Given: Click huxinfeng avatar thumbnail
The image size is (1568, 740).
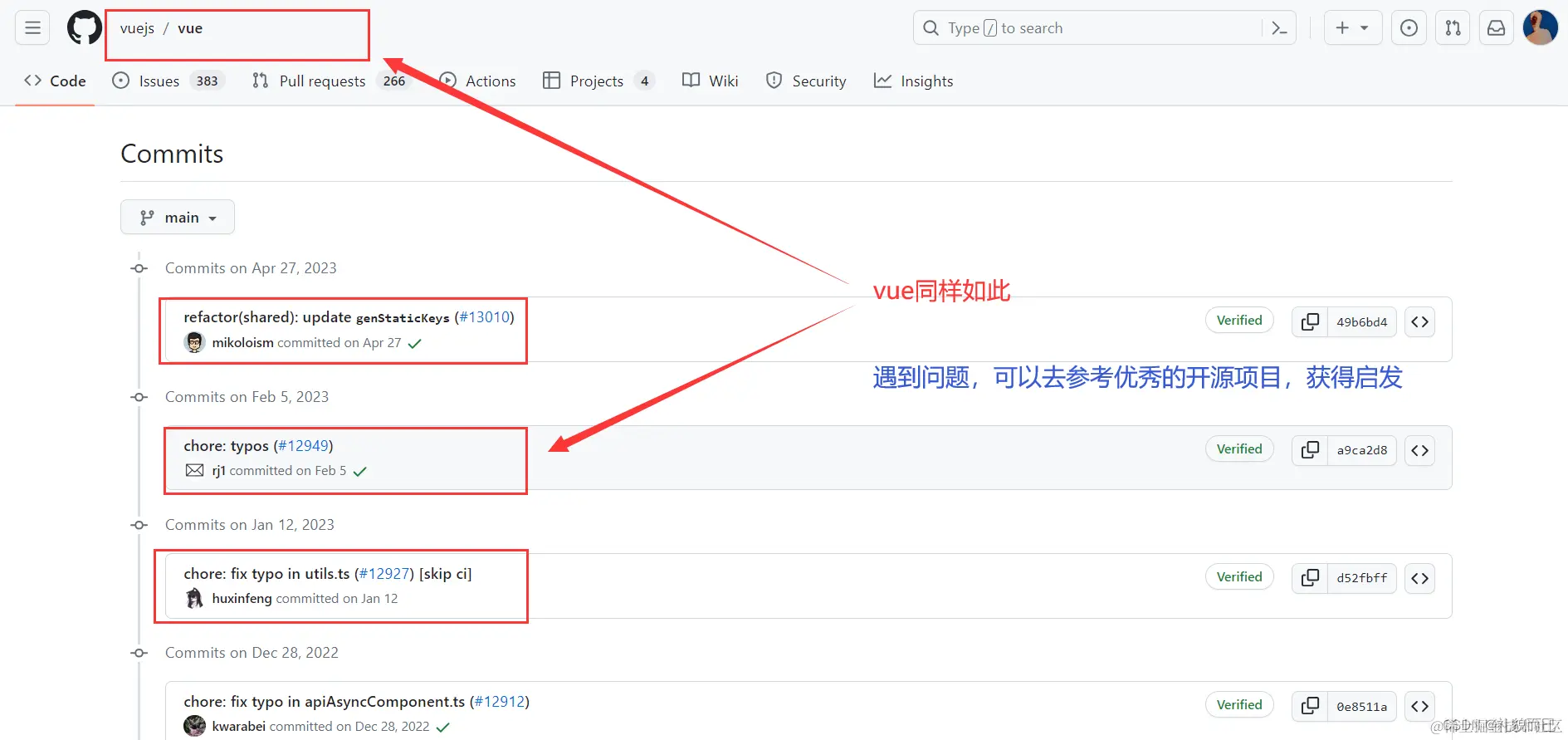Looking at the screenshot, I should point(194,598).
